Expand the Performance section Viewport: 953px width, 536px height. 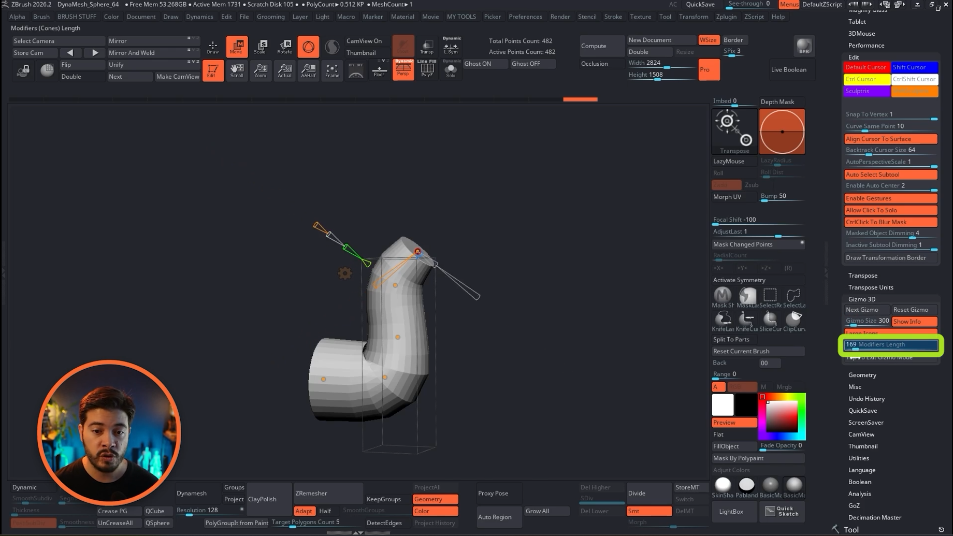pyautogui.click(x=866, y=46)
